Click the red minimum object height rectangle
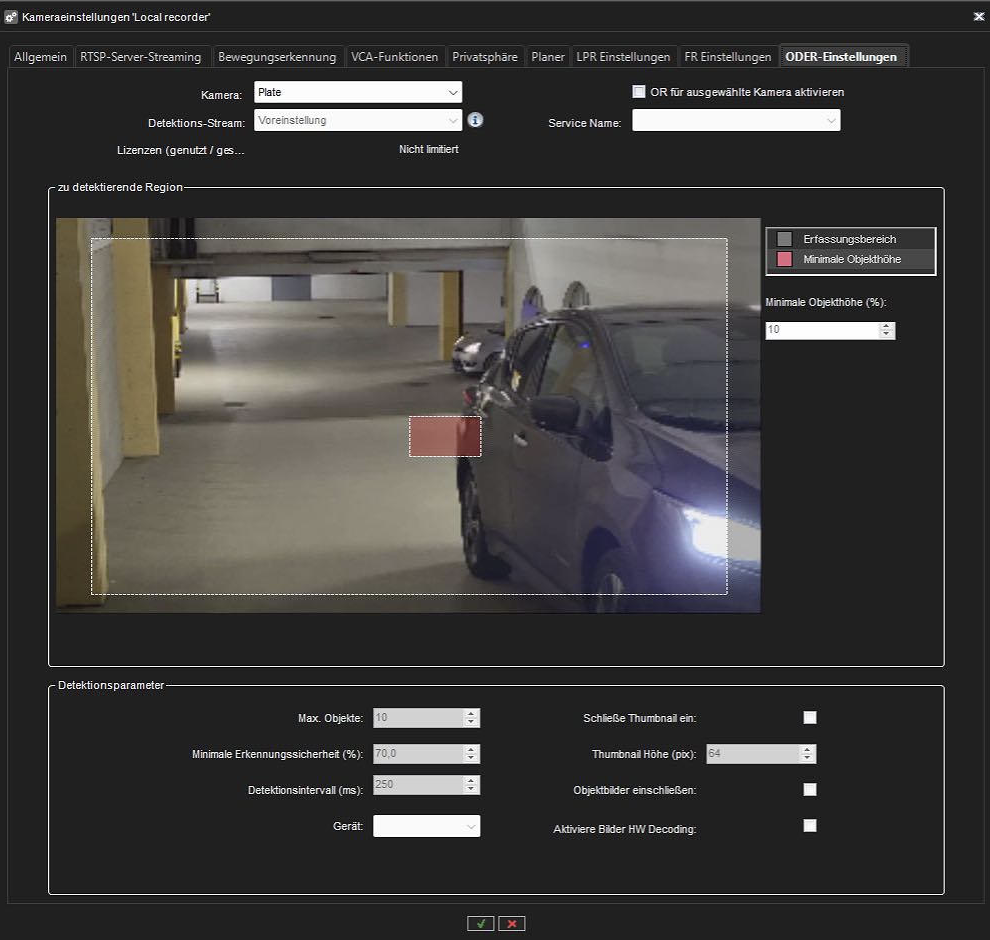This screenshot has height=940, width=990. point(445,436)
